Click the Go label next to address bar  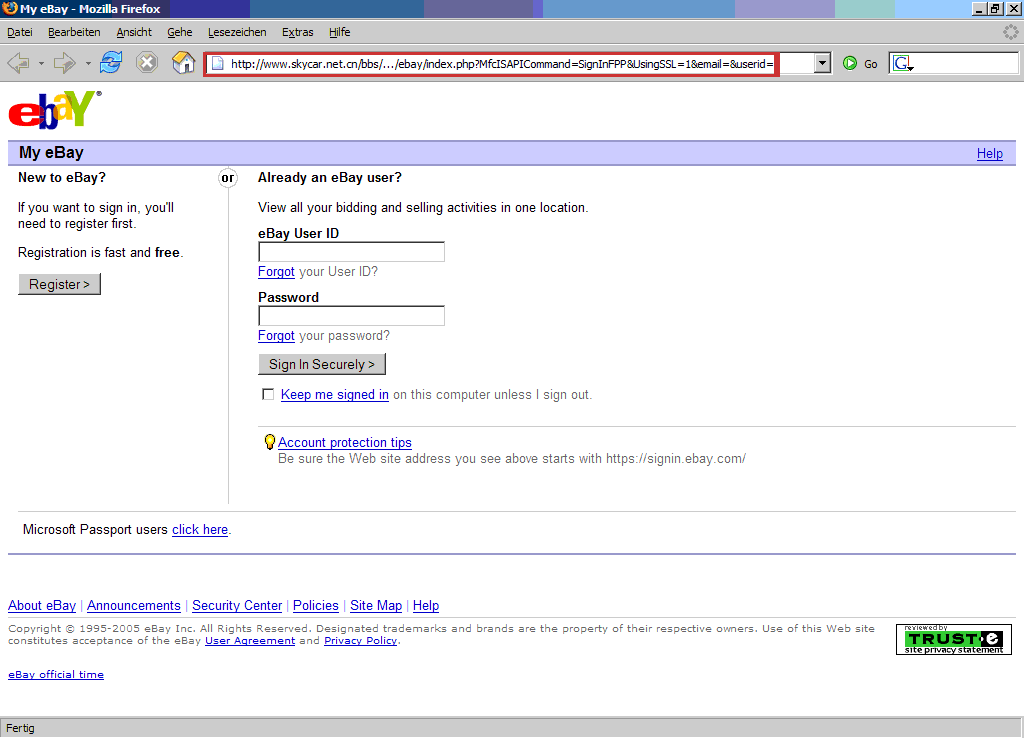871,64
